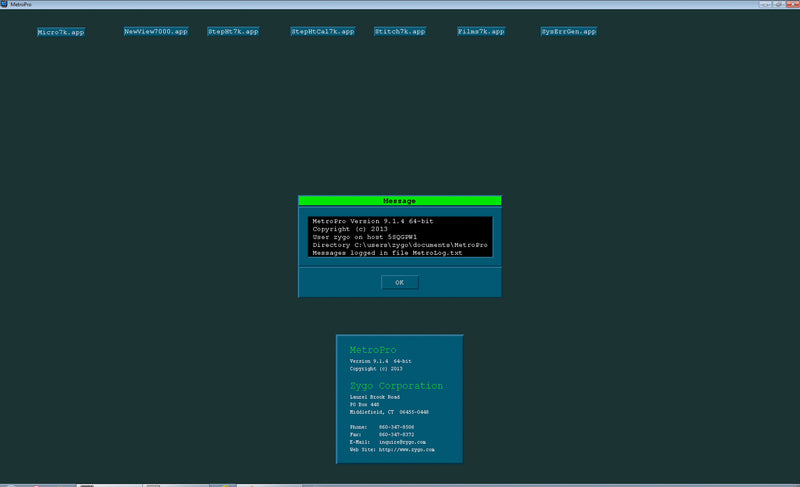This screenshot has width=800, height=487.
Task: Click the Stitch7k.app icon
Action: [400, 32]
